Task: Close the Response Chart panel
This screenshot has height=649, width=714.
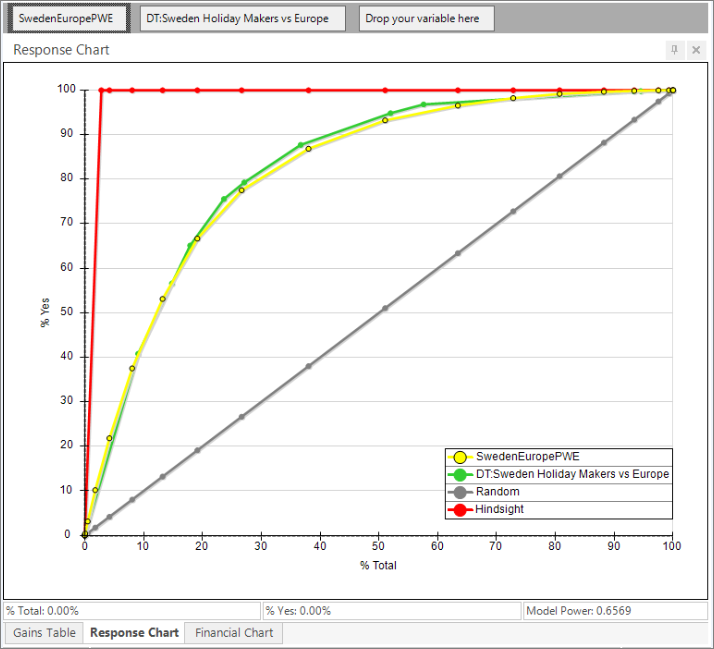Action: 696,50
